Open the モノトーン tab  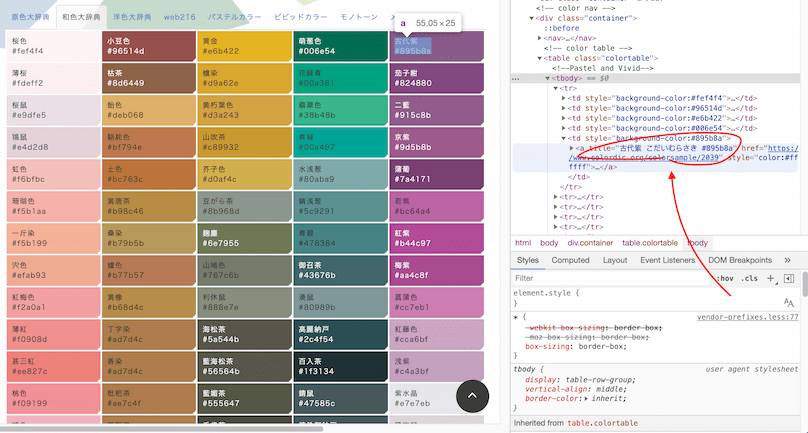(x=359, y=17)
